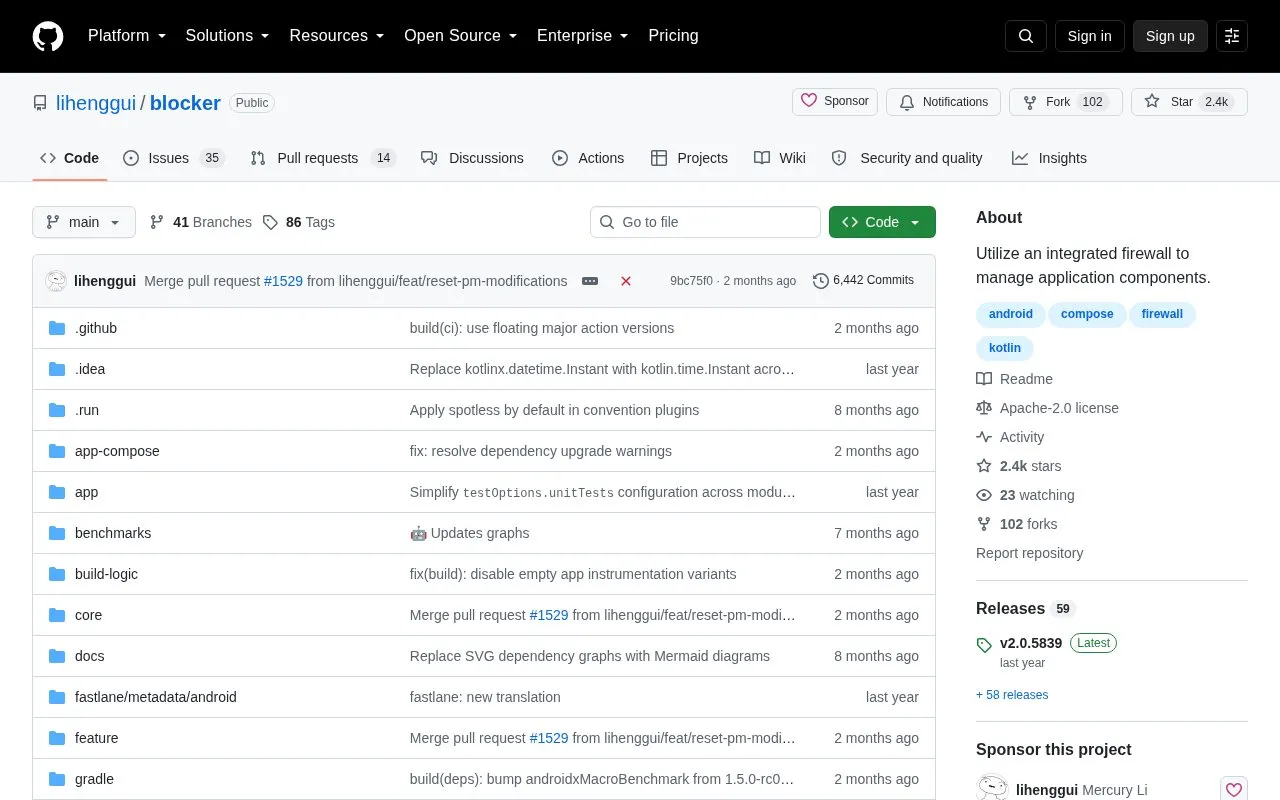Click the heart sponsor icon near lihenggui Mercury Li
Screen dimensions: 1280x800
pos(1234,789)
